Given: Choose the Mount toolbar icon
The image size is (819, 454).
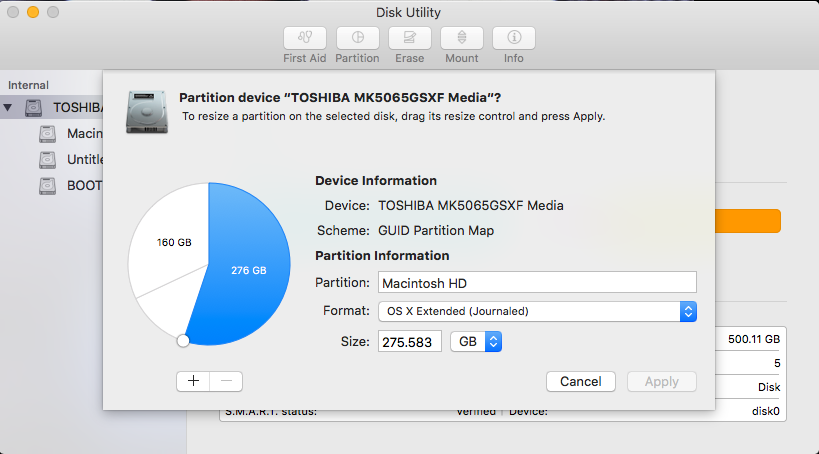Looking at the screenshot, I should [x=462, y=38].
